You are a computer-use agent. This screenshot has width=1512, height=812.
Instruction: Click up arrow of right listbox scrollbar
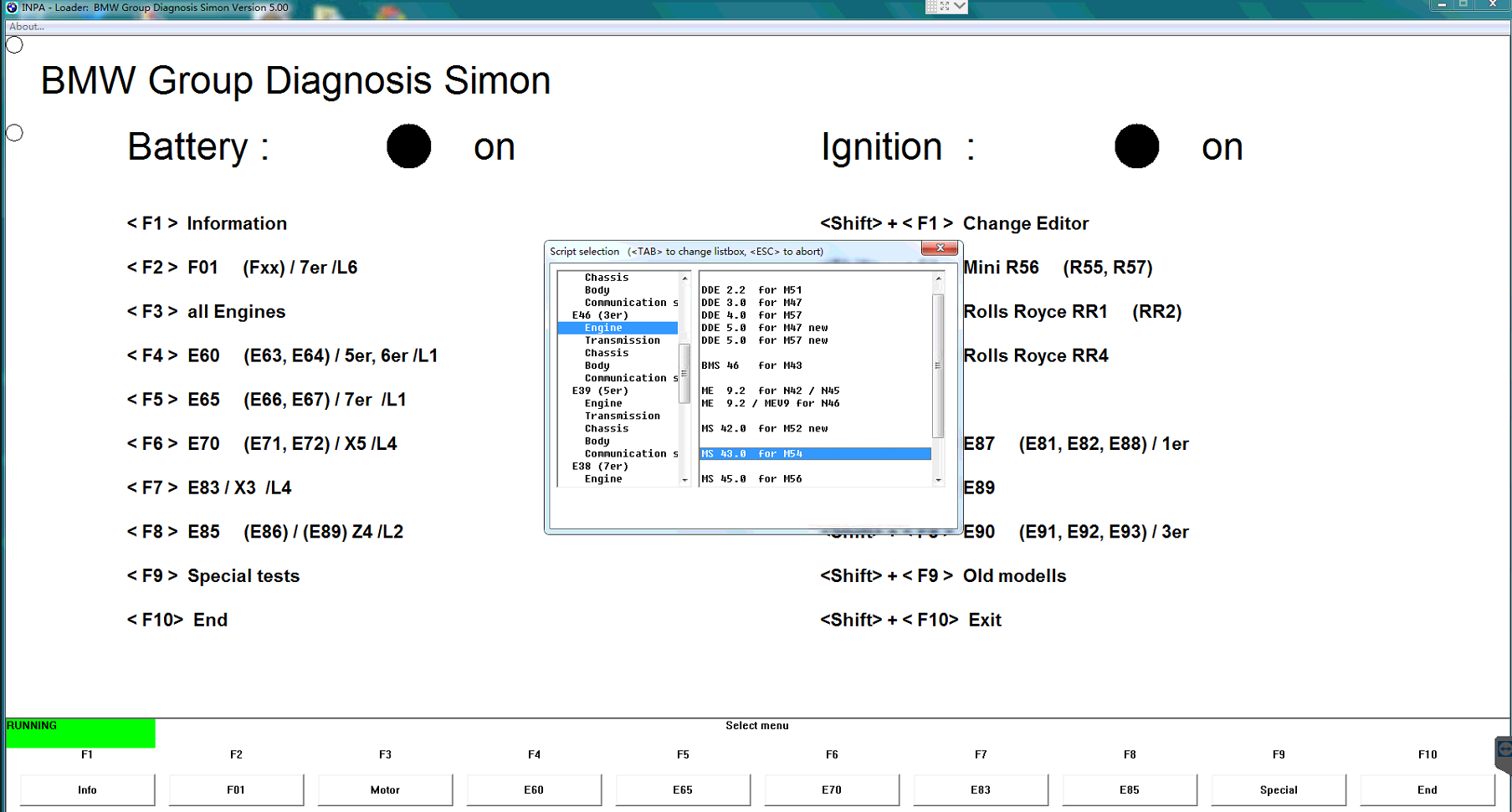click(938, 278)
